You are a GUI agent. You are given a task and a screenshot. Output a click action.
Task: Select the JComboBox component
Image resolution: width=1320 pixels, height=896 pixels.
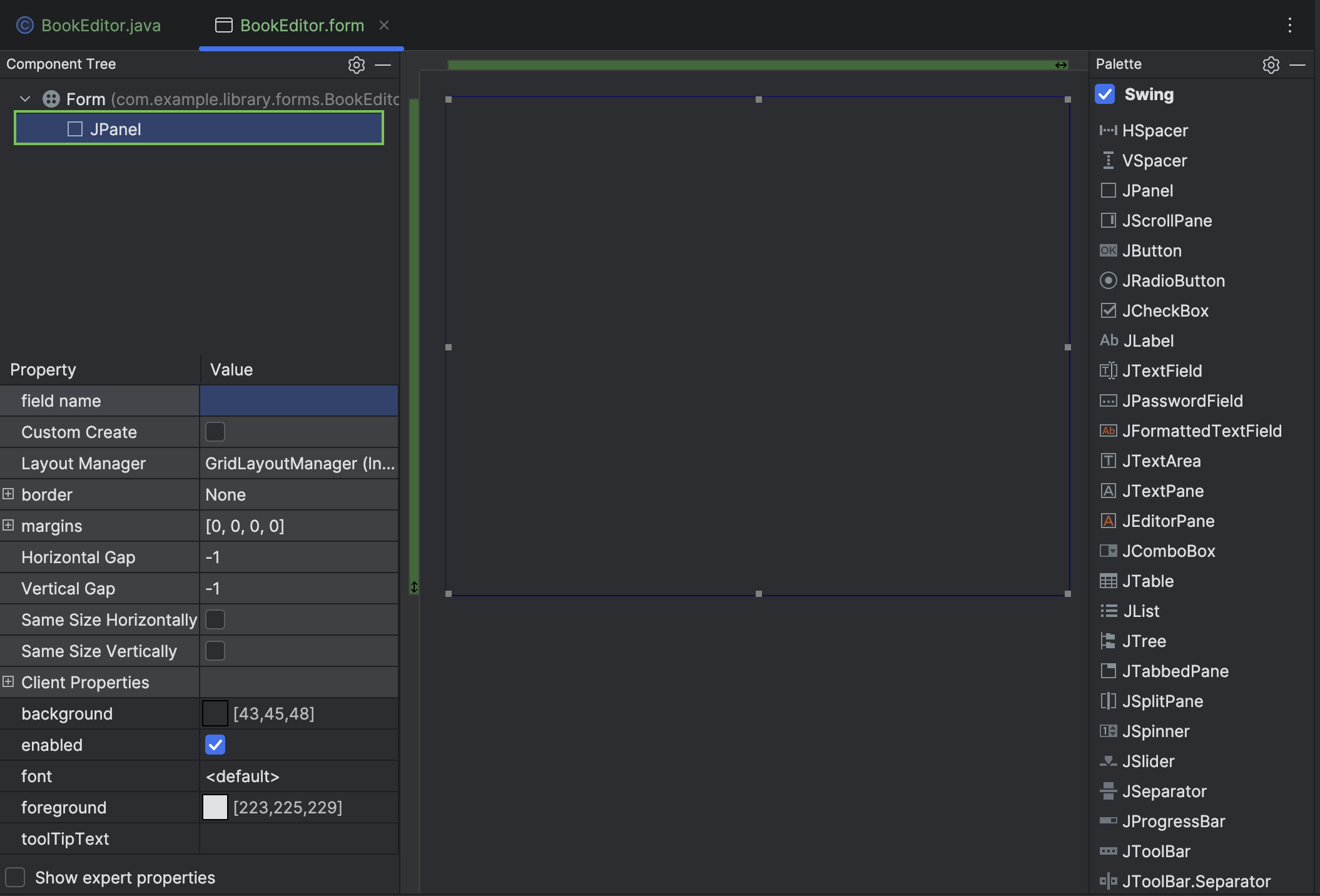click(x=1169, y=551)
